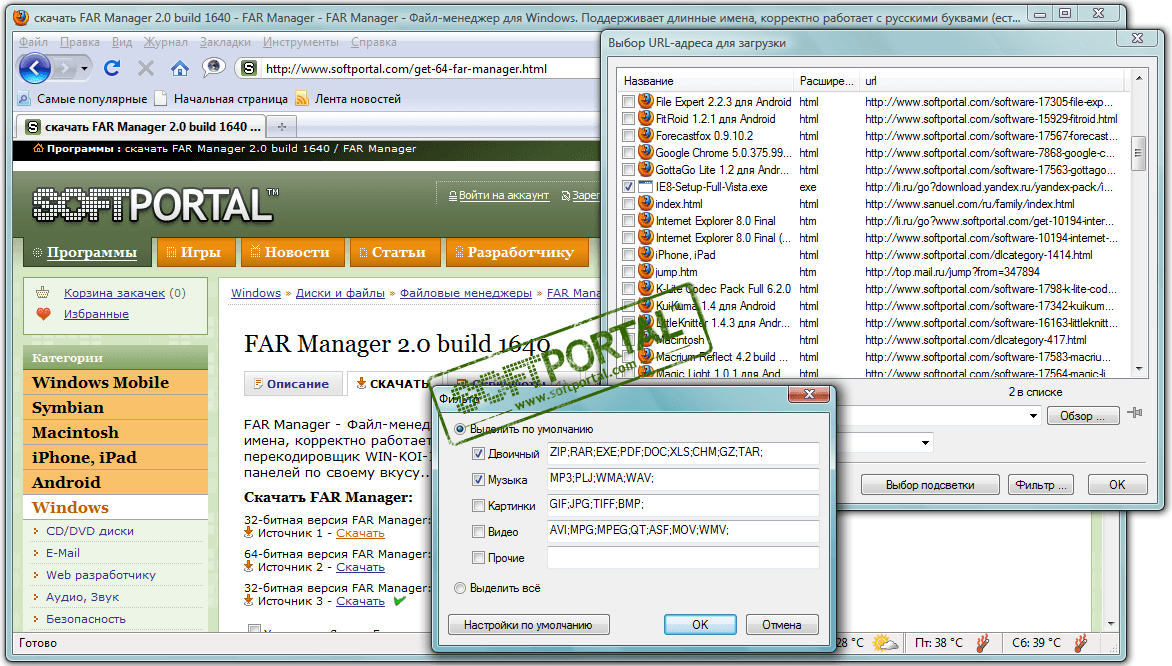This screenshot has height=666, width=1172.
Task: Click the icon after Сб: 39 °C
Action: (x=1081, y=643)
